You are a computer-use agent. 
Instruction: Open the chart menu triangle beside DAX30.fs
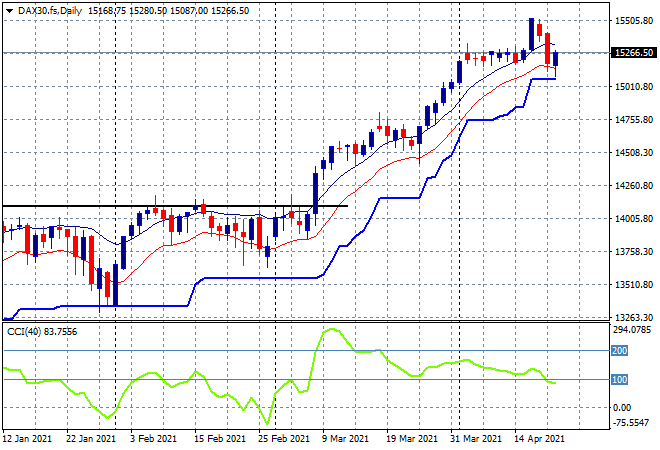pos(9,11)
